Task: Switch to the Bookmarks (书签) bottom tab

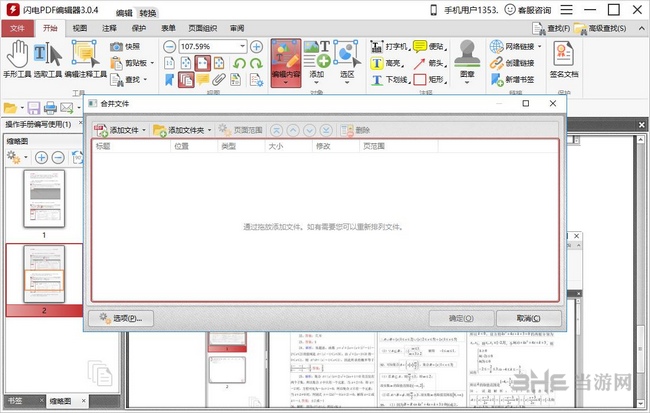Action: 16,401
